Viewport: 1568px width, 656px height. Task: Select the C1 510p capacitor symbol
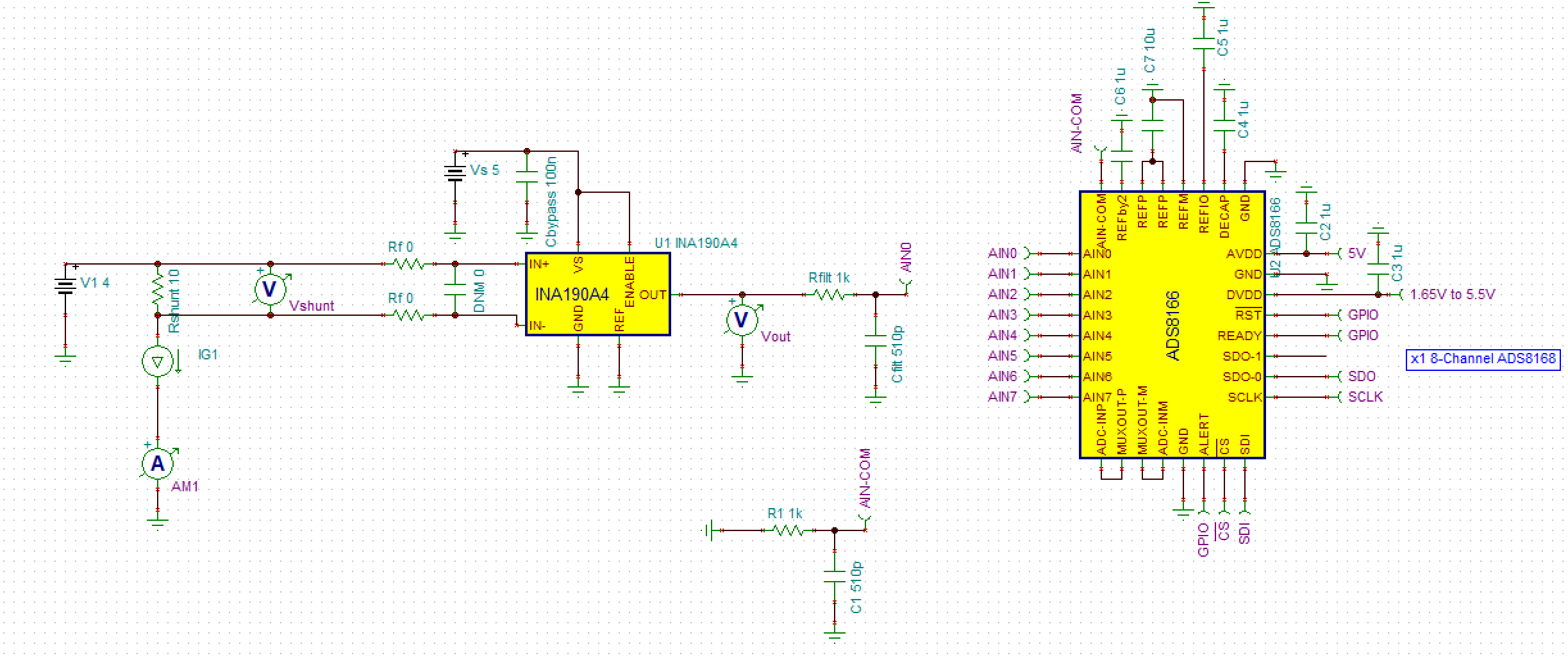(835, 577)
